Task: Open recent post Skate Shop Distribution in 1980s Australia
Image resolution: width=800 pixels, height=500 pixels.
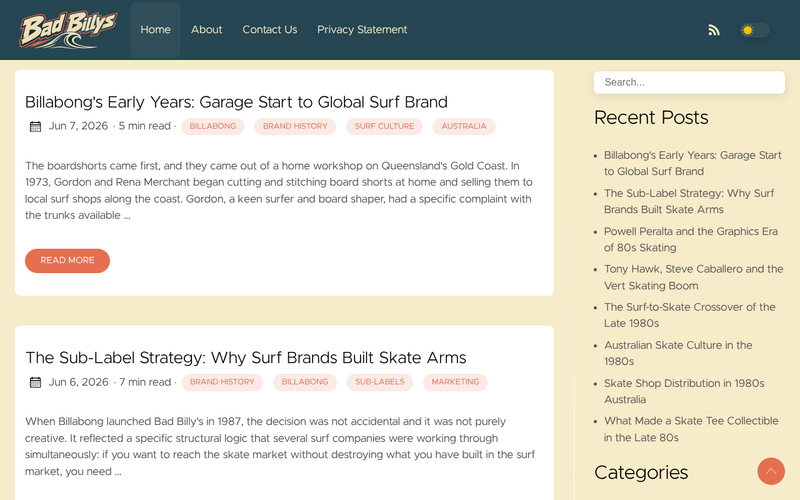Action: (684, 391)
